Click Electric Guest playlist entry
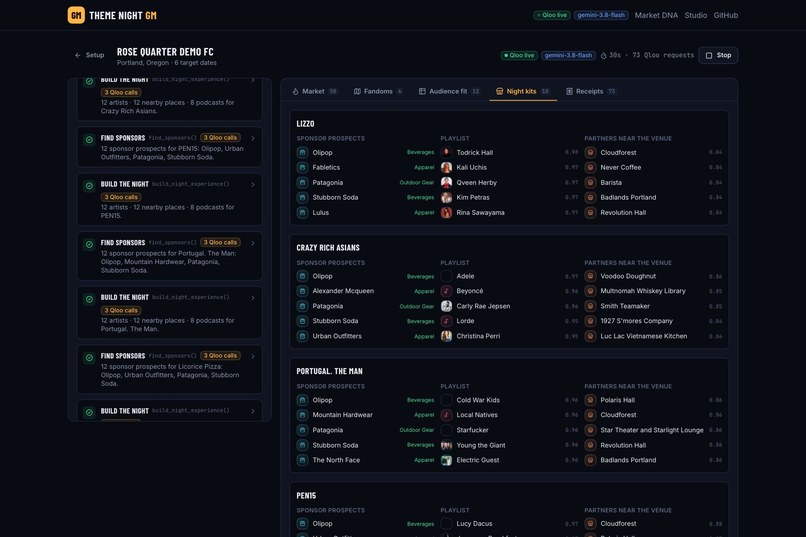 coord(509,460)
